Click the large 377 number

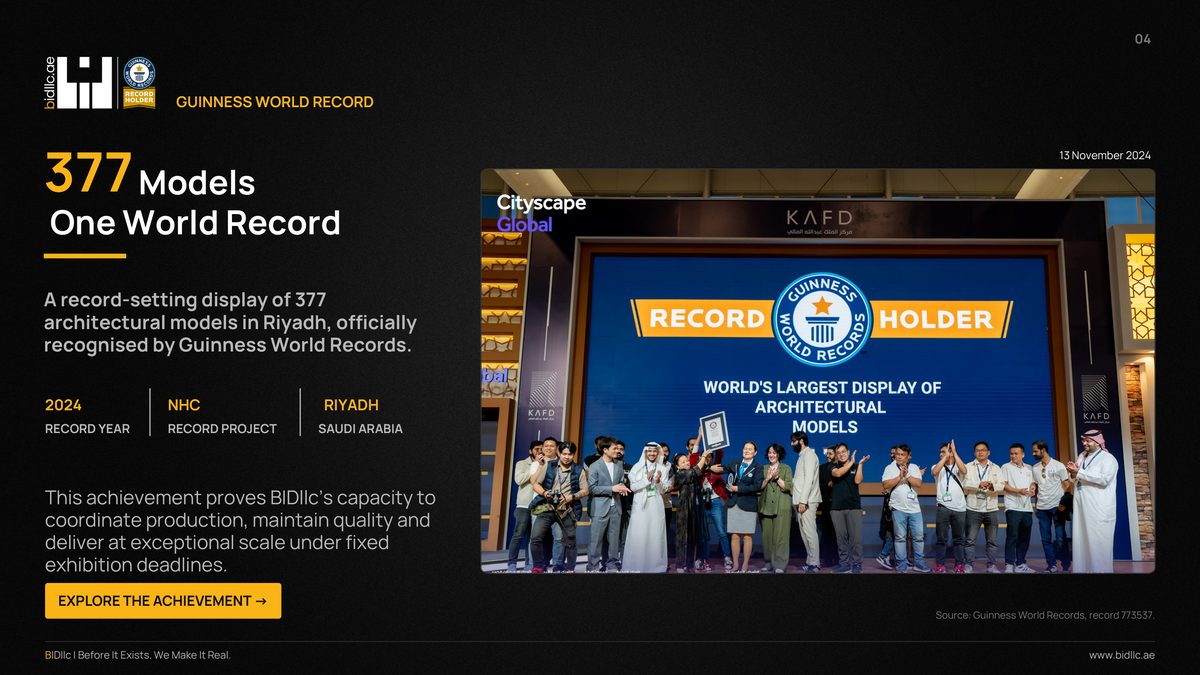(x=88, y=174)
